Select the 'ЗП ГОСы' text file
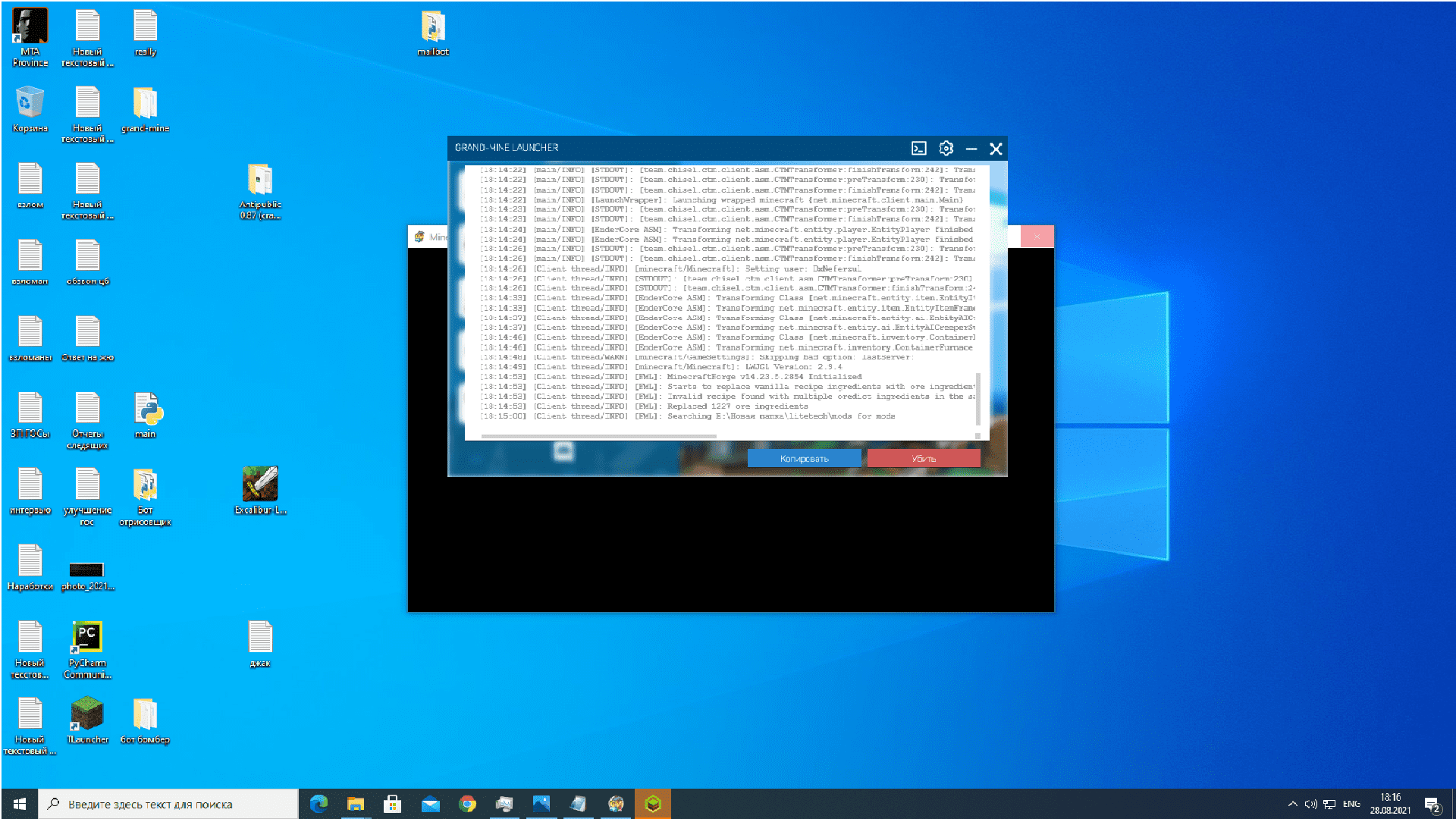 point(30,416)
